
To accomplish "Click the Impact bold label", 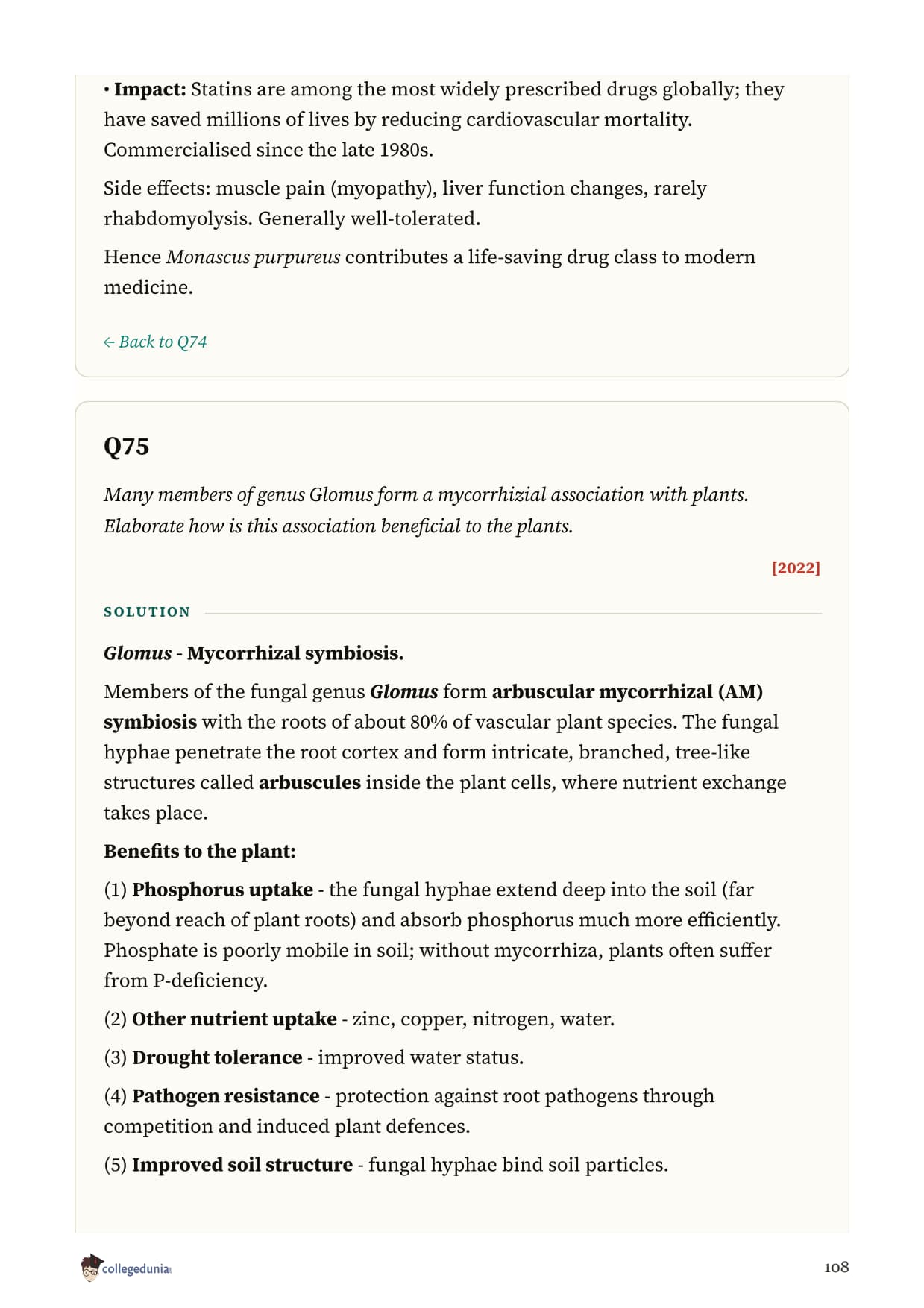I will coord(149,89).
